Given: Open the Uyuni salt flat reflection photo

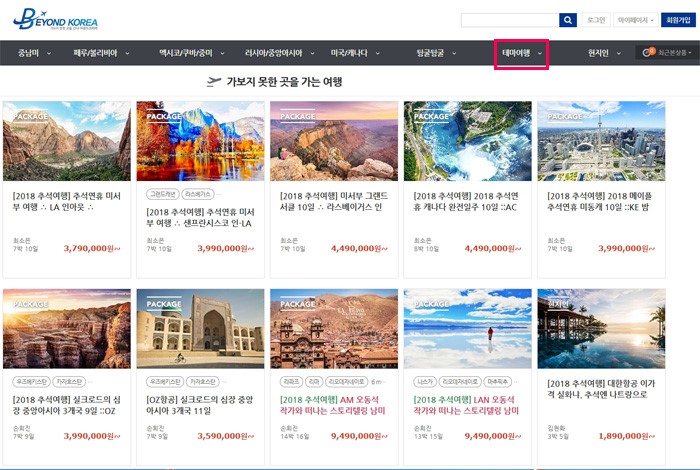Looking at the screenshot, I should pos(467,329).
